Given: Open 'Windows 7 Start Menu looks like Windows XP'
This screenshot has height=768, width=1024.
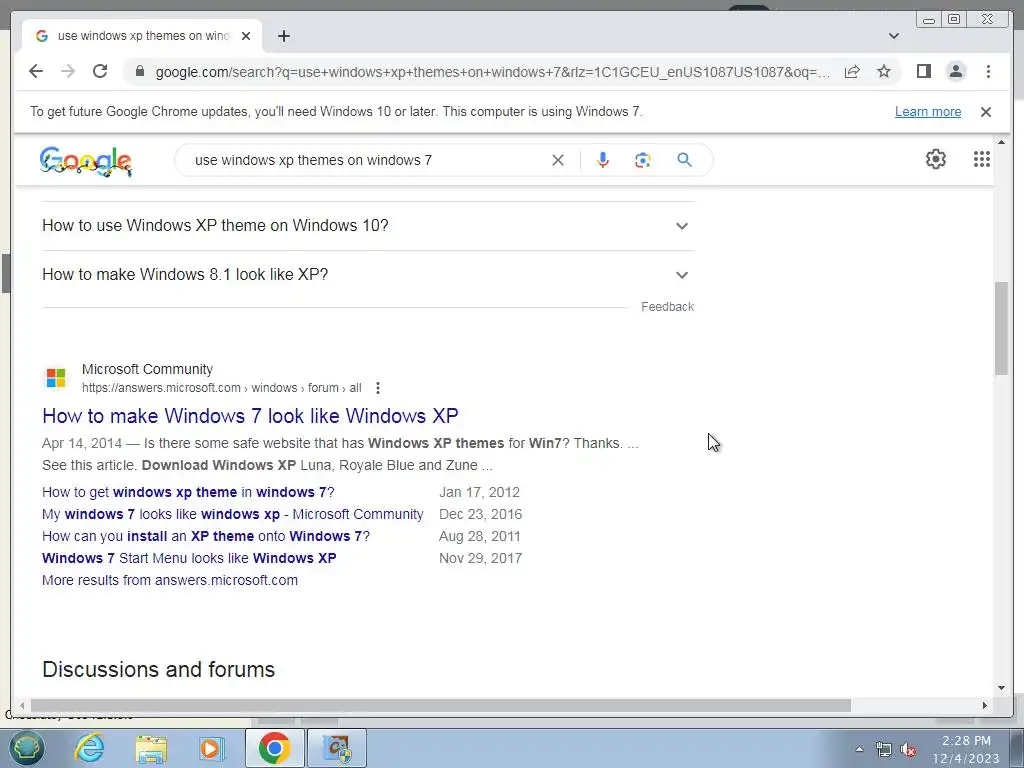Looking at the screenshot, I should tap(189, 558).
